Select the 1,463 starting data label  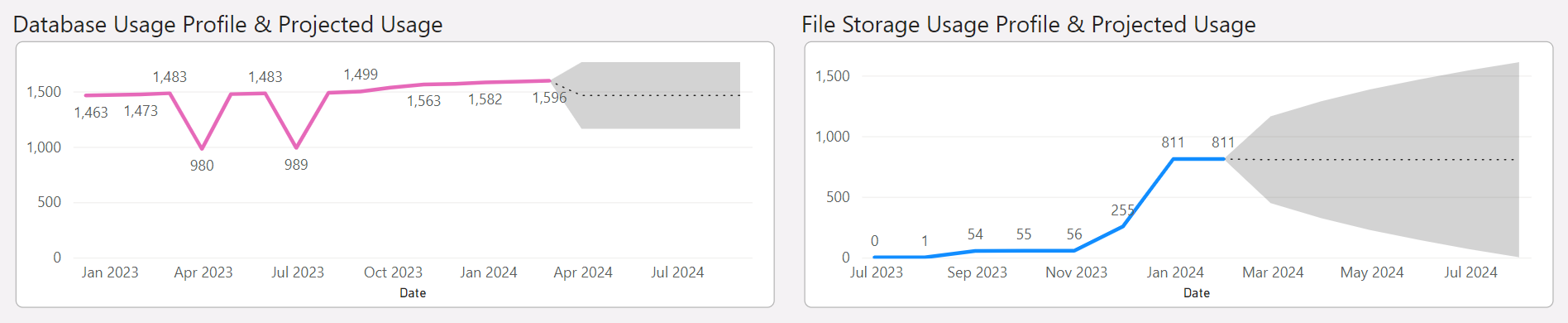pyautogui.click(x=91, y=113)
